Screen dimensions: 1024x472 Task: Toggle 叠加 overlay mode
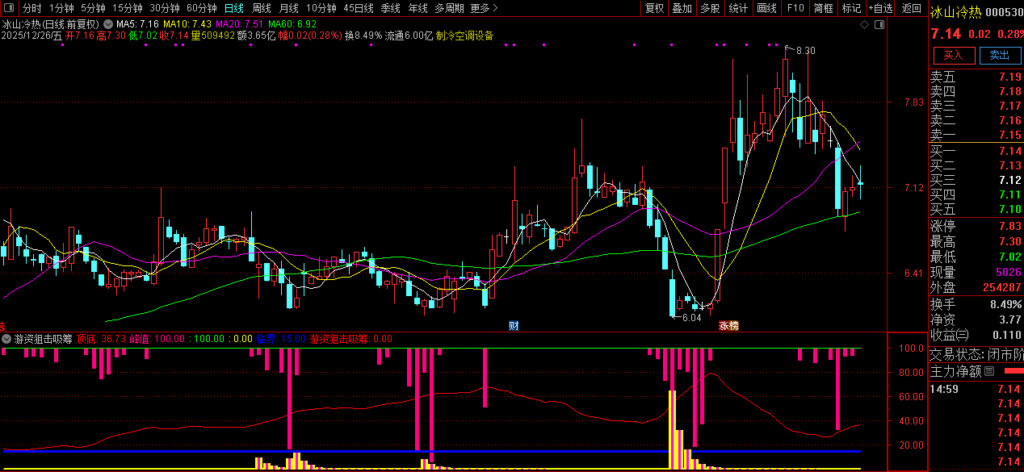(x=682, y=7)
